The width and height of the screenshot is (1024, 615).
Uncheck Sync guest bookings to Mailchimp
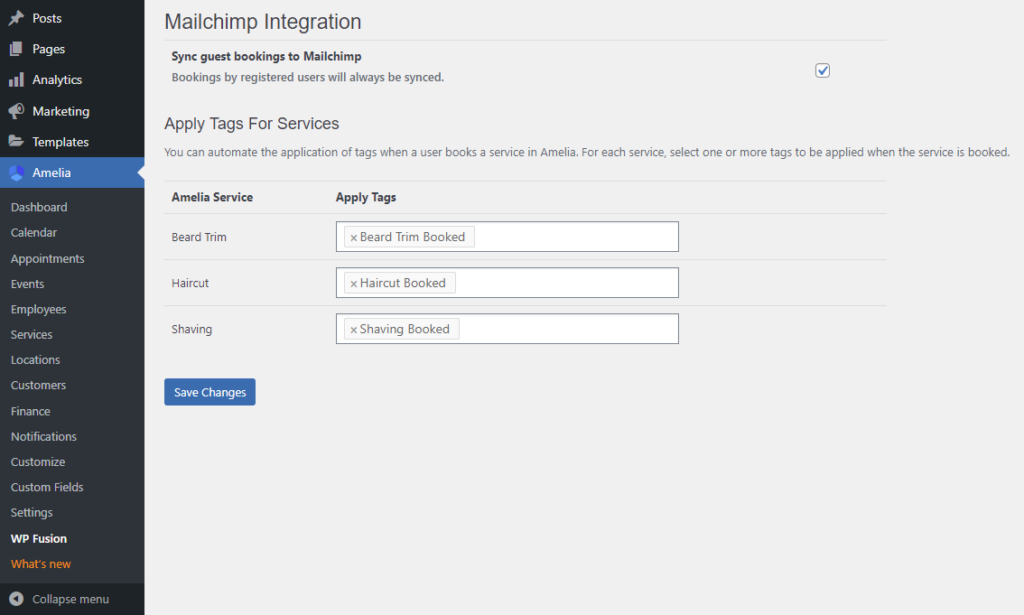822,70
